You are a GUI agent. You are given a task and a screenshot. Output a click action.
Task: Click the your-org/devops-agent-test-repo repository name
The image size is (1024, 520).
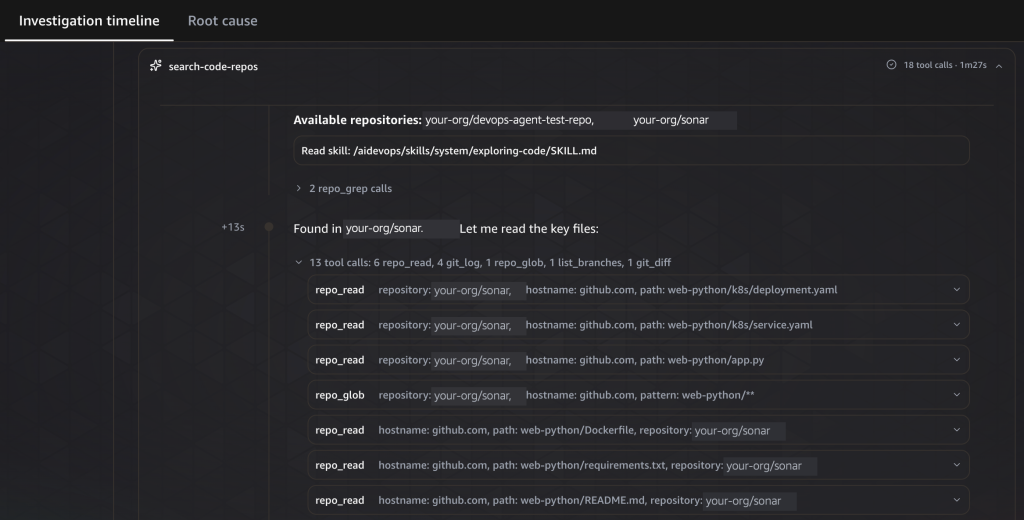click(x=509, y=120)
